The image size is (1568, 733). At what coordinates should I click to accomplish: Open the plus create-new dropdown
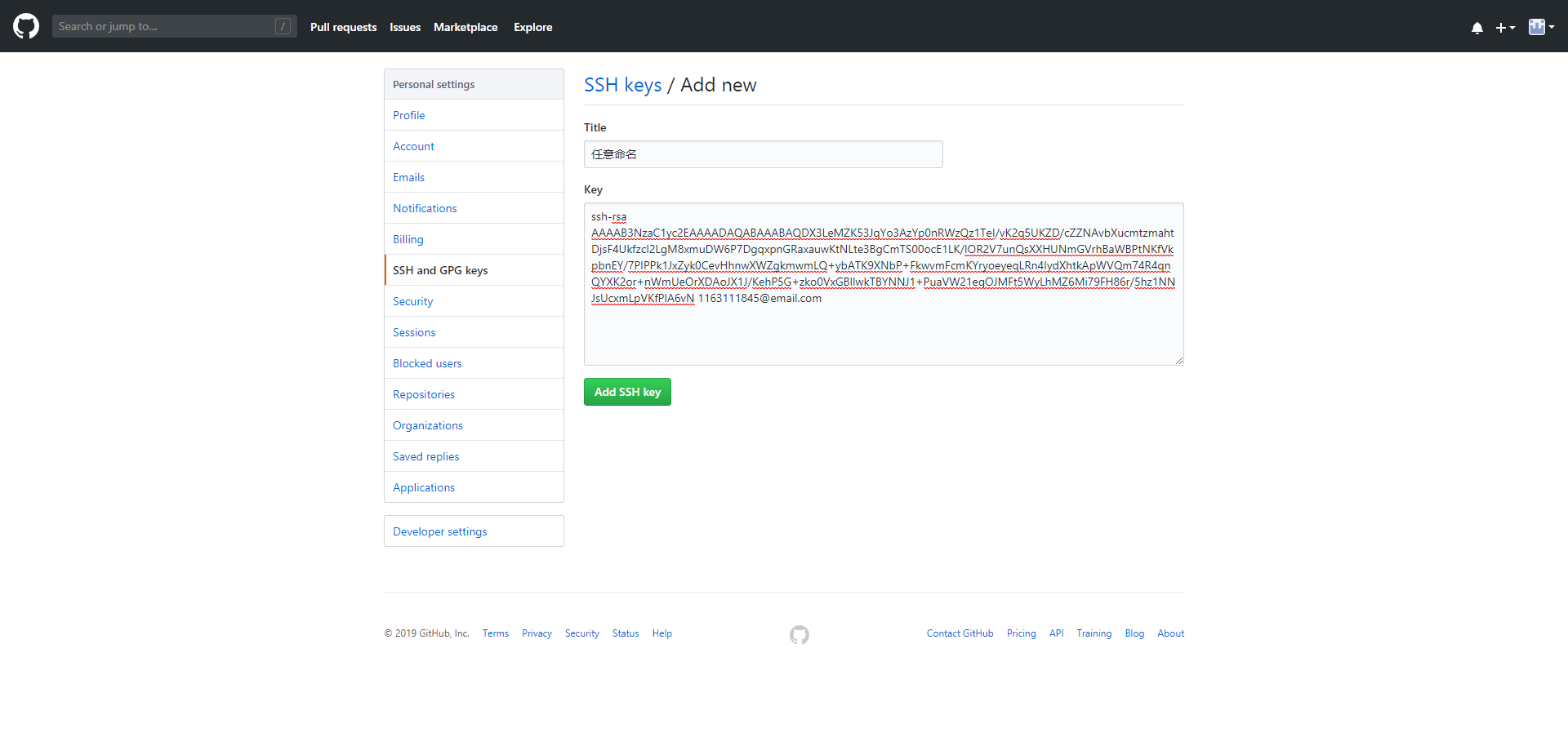[1505, 28]
